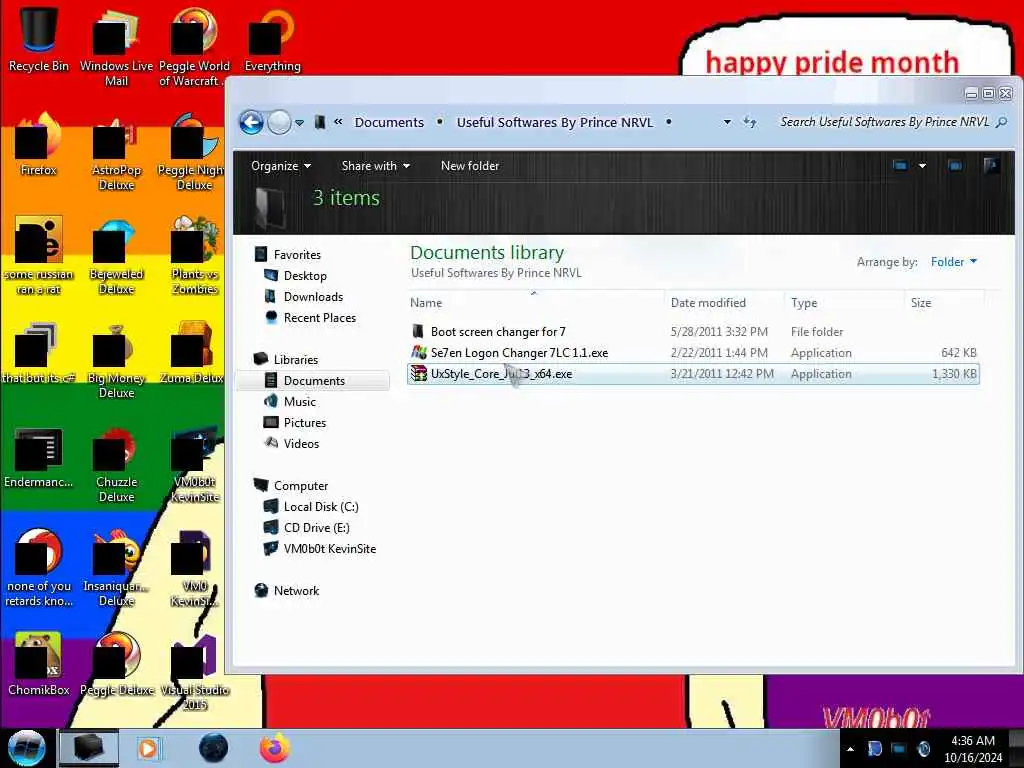Open the Organize menu
This screenshot has width=1024, height=768.
point(281,166)
